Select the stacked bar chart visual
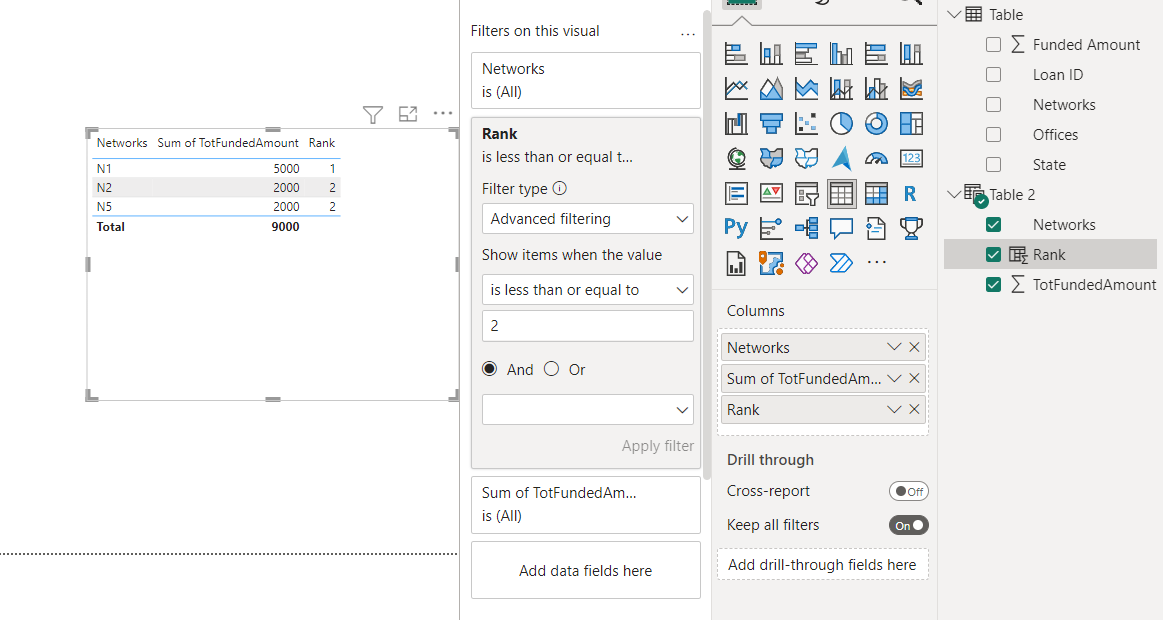This screenshot has height=620, width=1163. (736, 54)
